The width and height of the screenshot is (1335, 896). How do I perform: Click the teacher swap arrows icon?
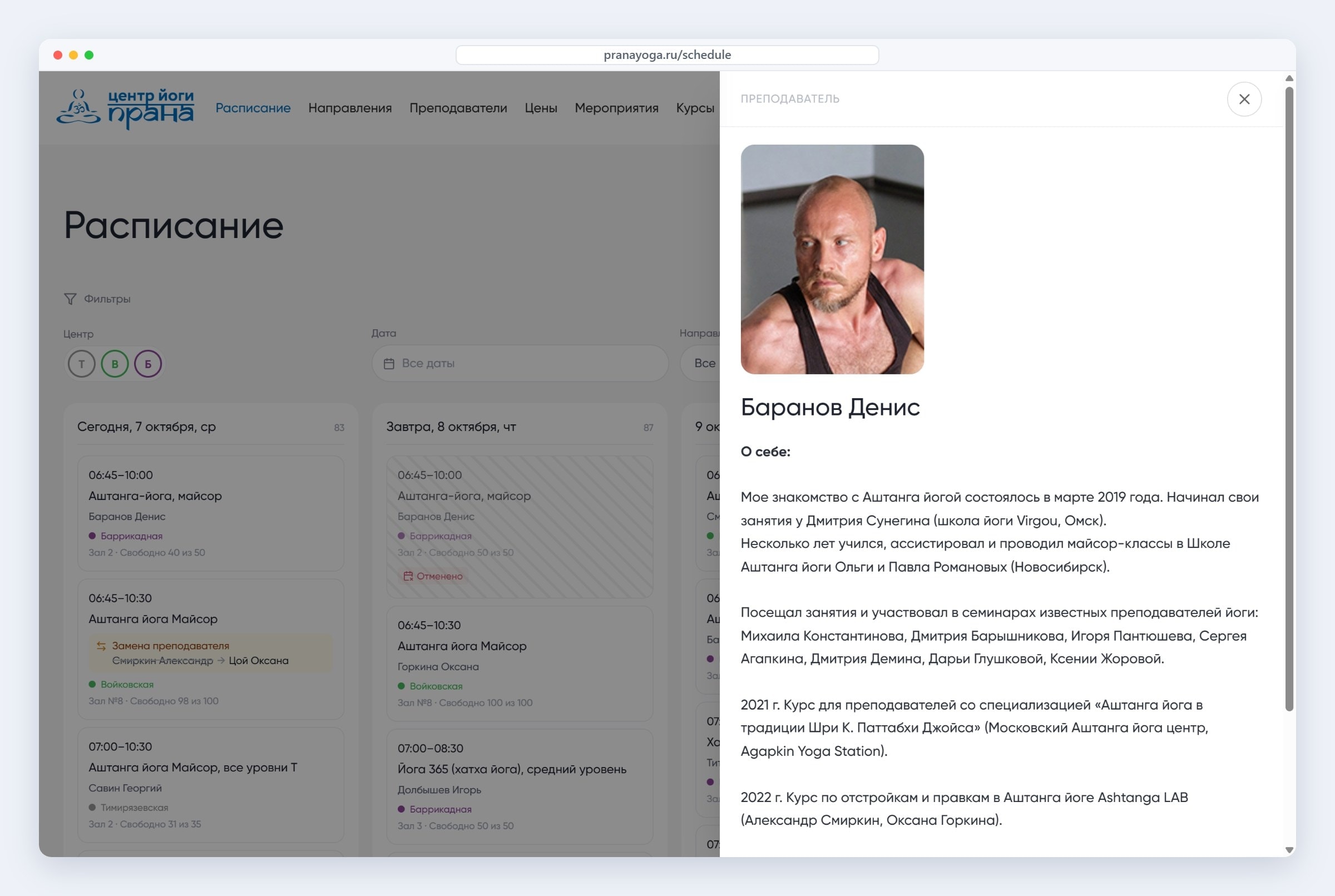[x=101, y=646]
